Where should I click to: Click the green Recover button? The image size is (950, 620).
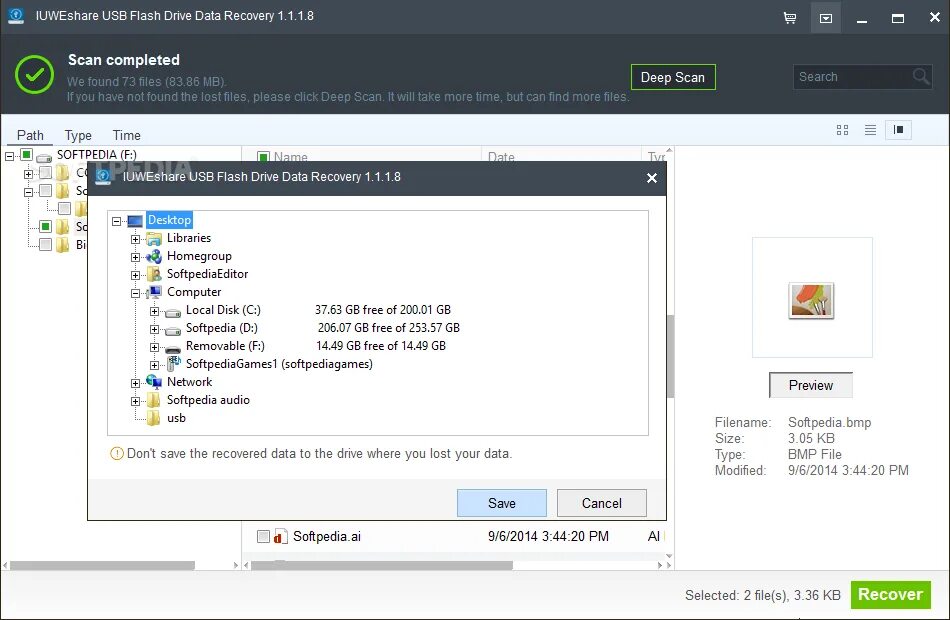[x=891, y=595]
